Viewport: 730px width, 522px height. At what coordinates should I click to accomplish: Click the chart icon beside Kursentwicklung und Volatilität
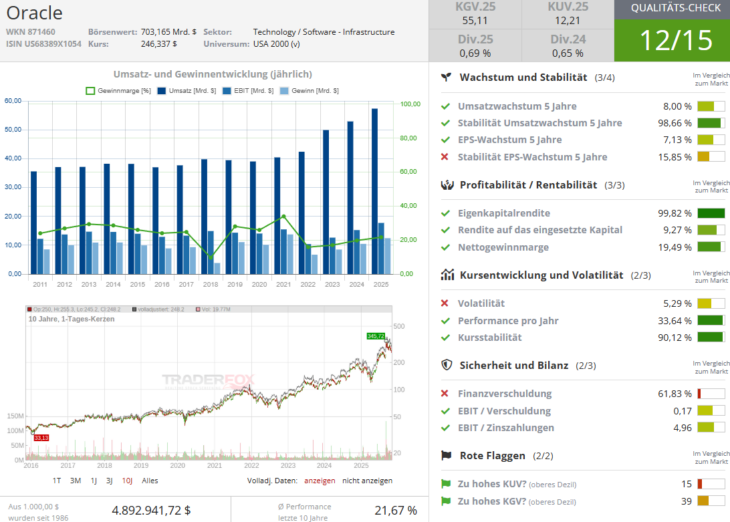(x=449, y=275)
